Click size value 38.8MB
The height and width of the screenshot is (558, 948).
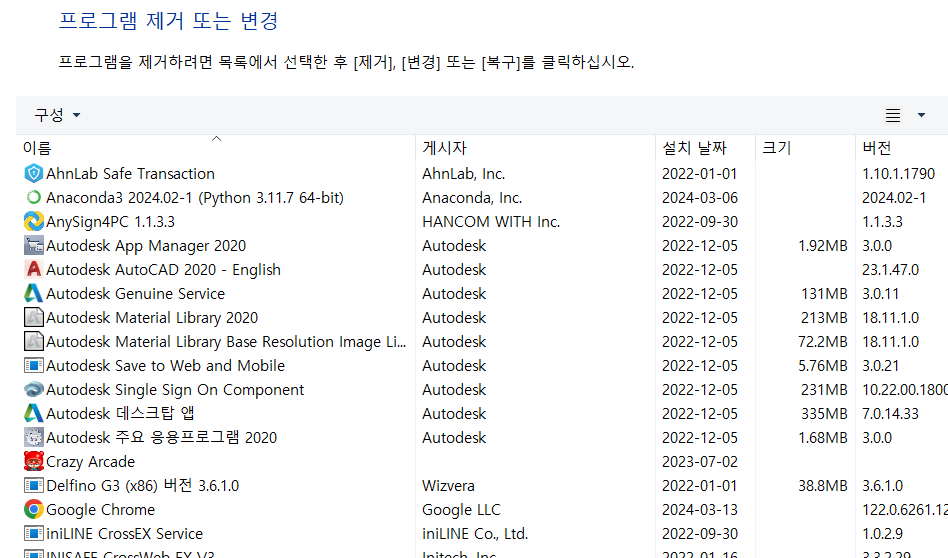coord(822,485)
